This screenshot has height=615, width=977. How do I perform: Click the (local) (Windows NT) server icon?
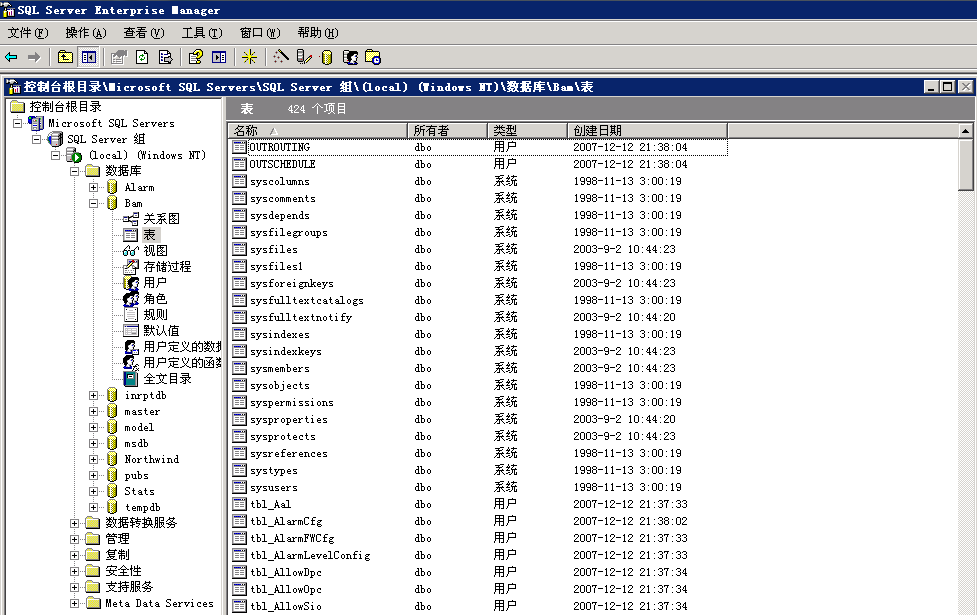pos(74,155)
